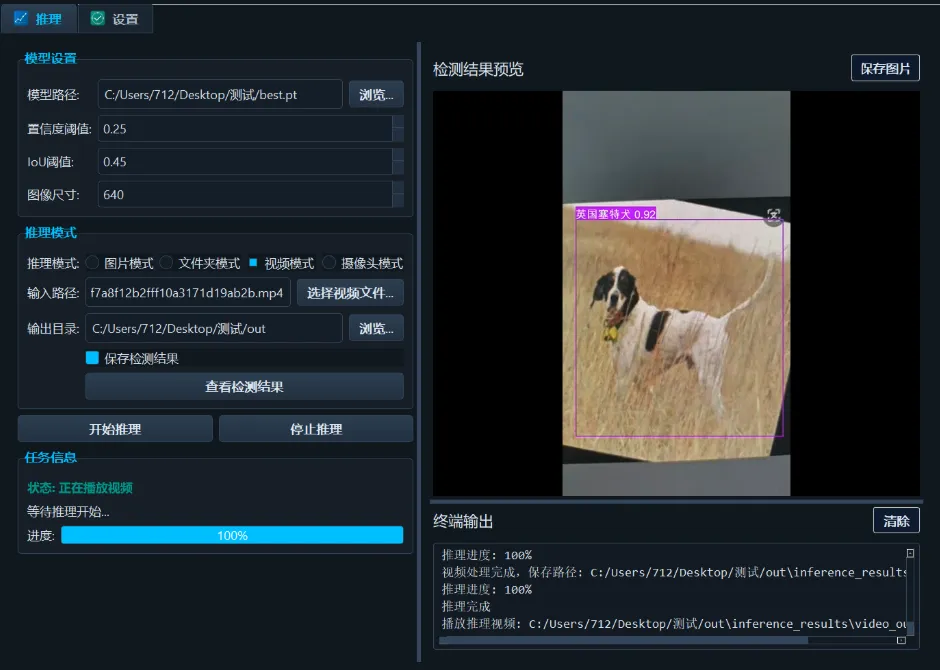Click the 输入路径 field with the mp4 file
This screenshot has height=670, width=940.
(188, 293)
